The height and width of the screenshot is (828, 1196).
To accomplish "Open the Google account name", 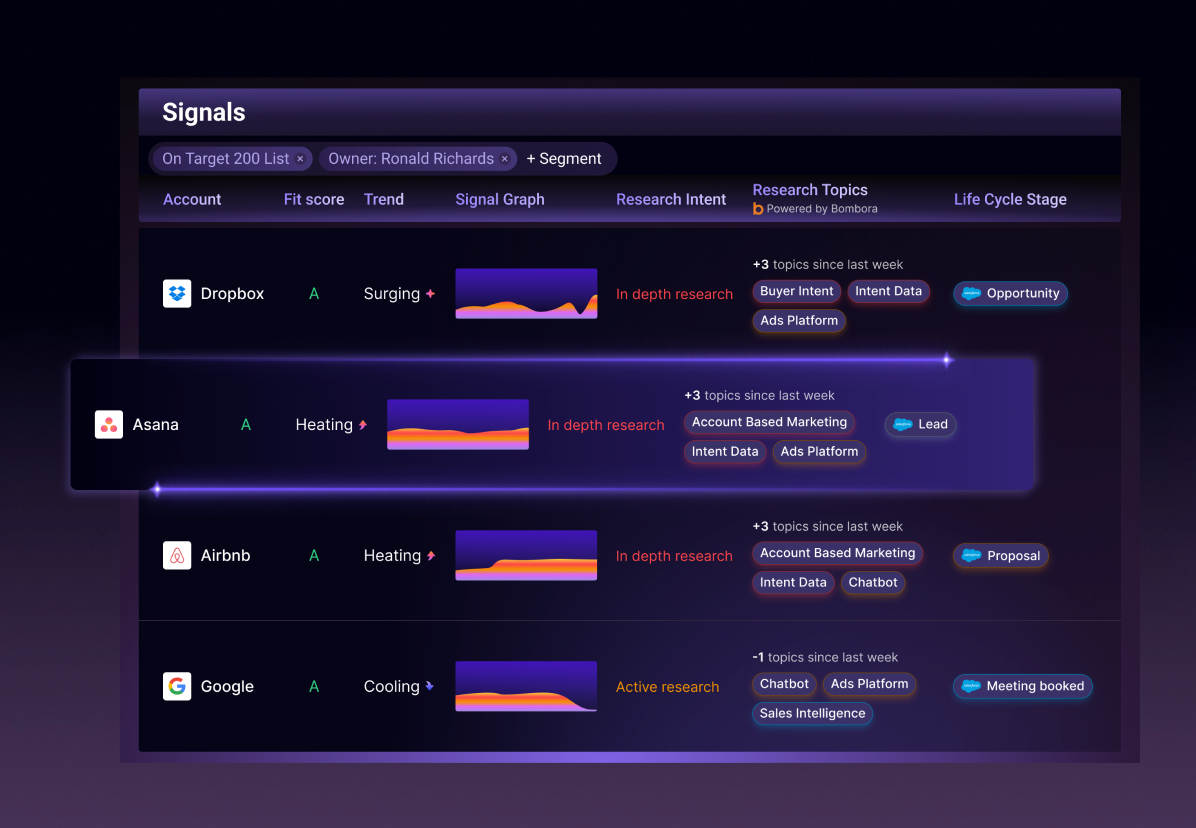I will click(227, 686).
